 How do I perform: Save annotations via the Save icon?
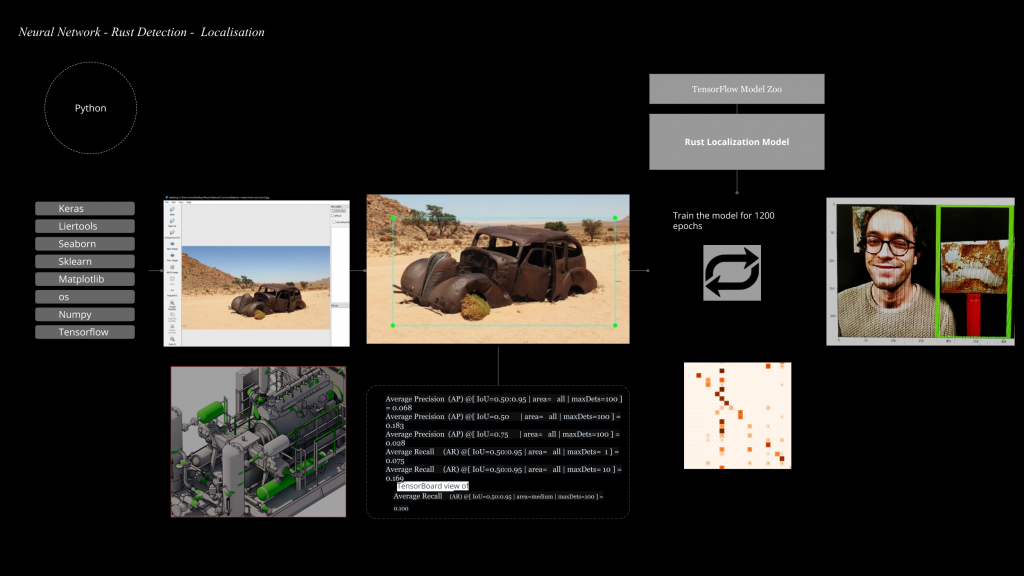(172, 278)
